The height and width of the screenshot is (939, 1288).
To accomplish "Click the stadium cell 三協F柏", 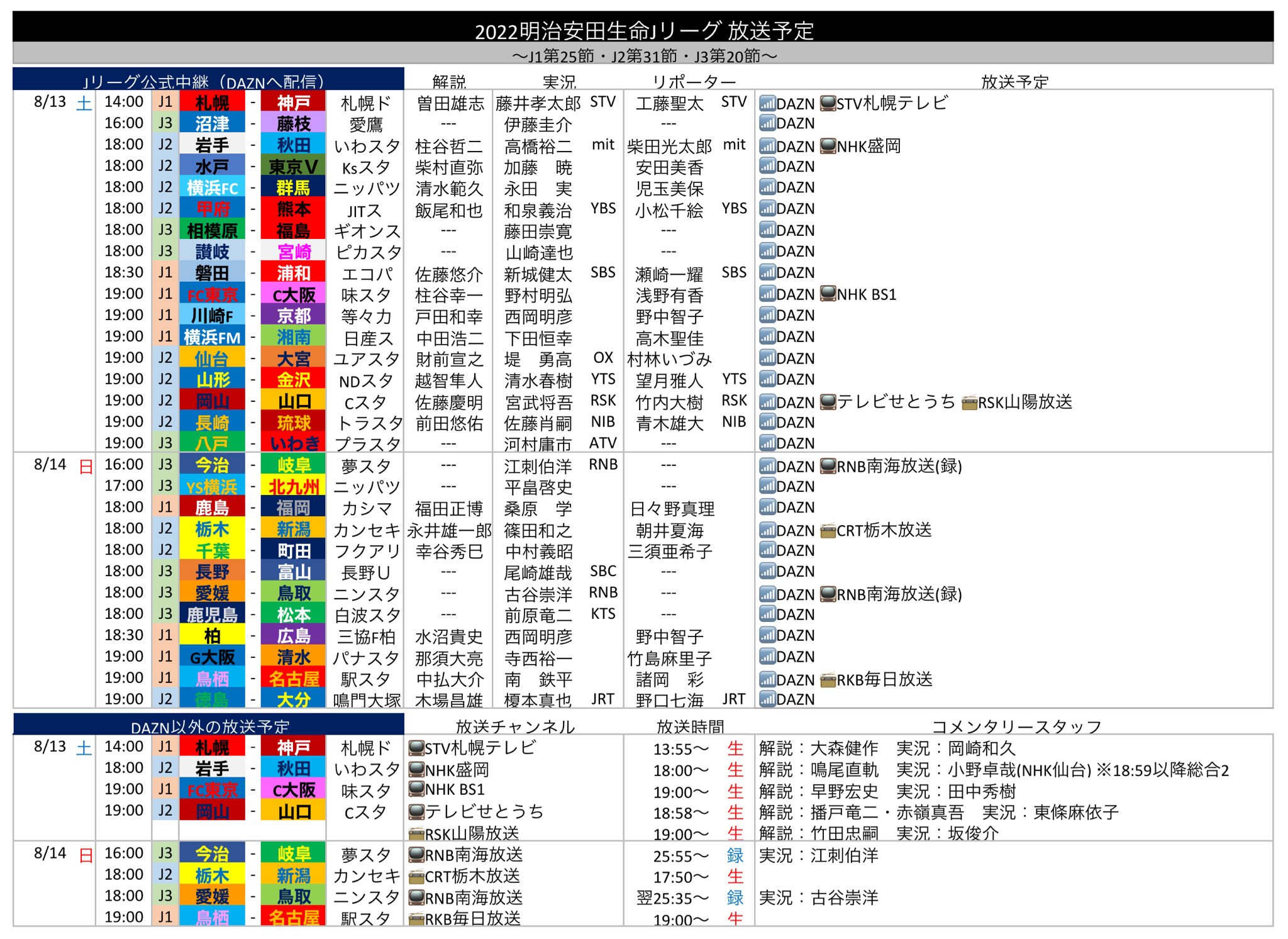I will pyautogui.click(x=367, y=636).
